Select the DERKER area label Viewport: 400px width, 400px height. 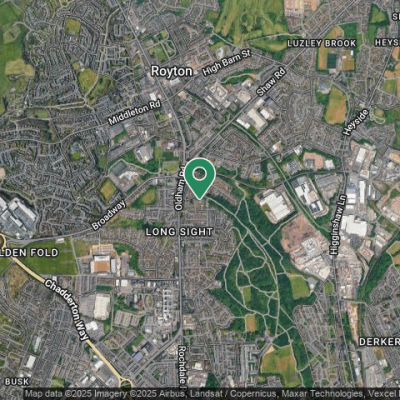coord(379,342)
